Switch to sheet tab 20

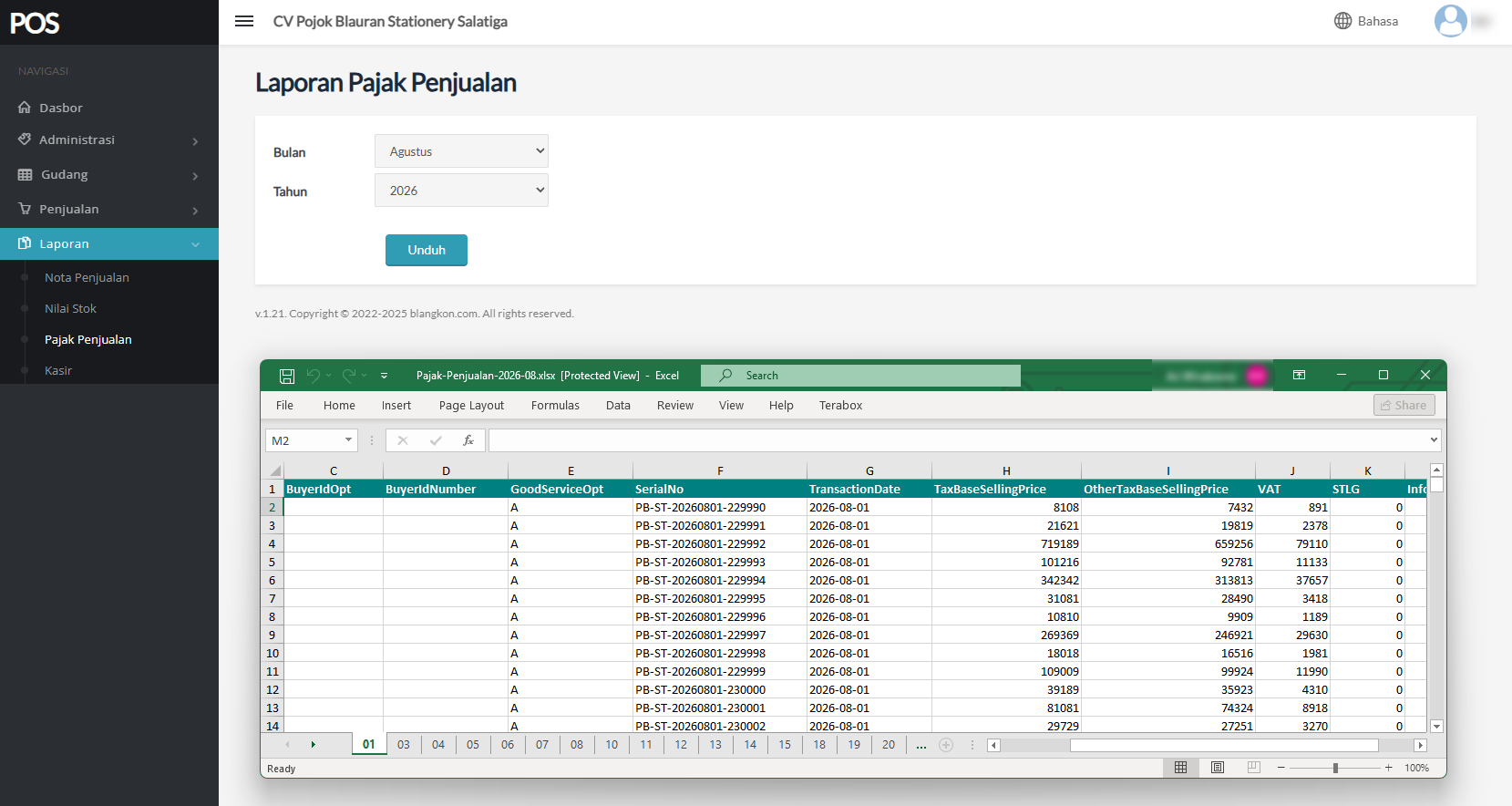(x=889, y=745)
